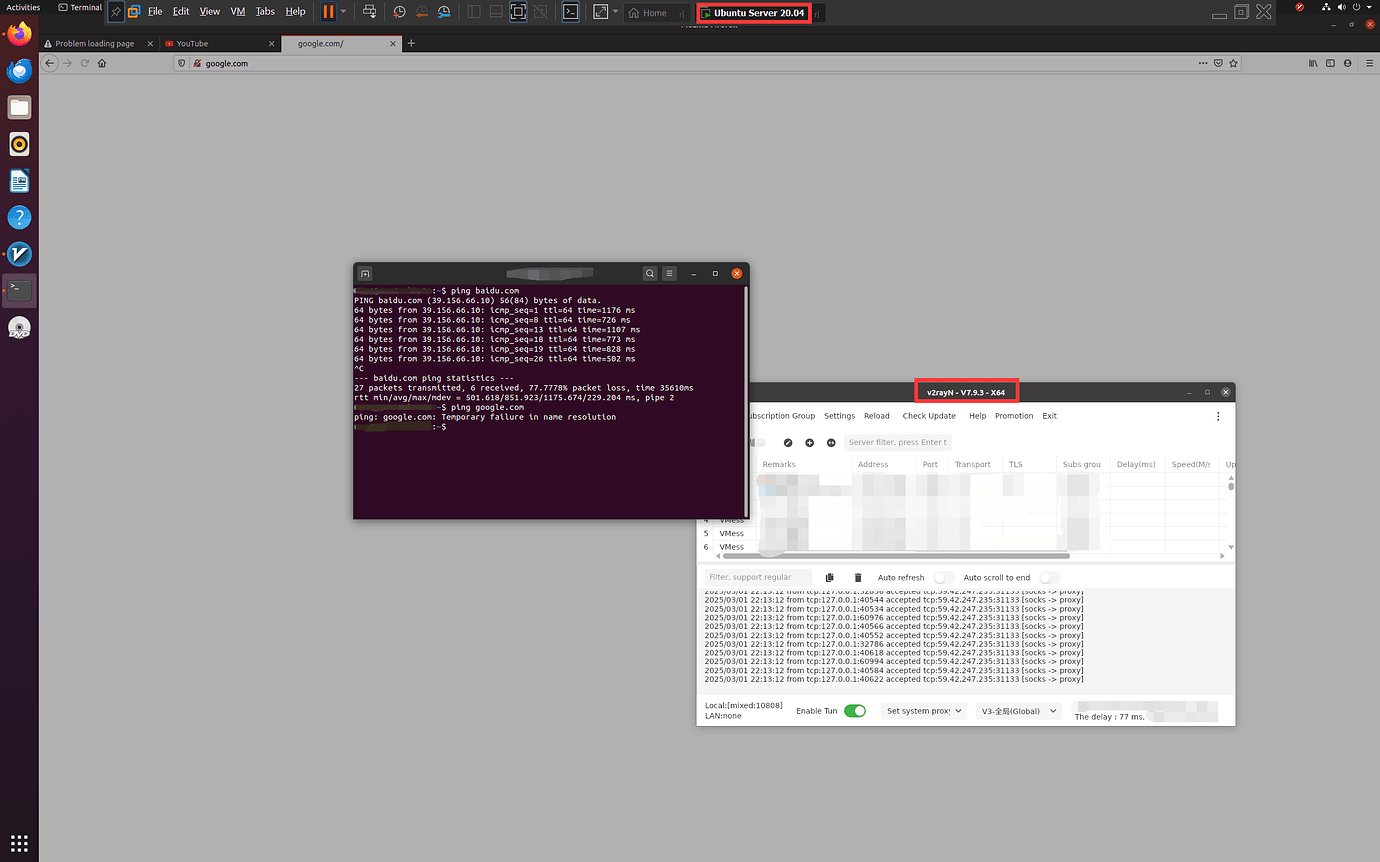Open a new Firefox tab with plus

411,43
